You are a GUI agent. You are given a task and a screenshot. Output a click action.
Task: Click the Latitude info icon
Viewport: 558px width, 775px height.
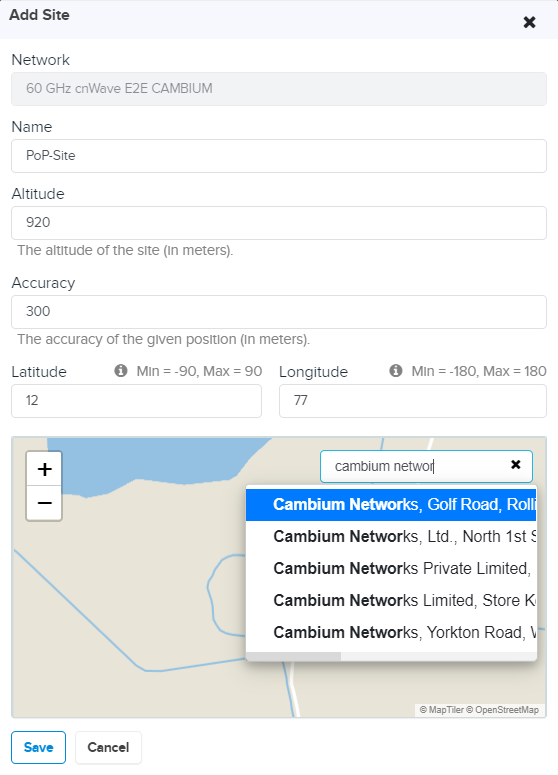tap(121, 370)
